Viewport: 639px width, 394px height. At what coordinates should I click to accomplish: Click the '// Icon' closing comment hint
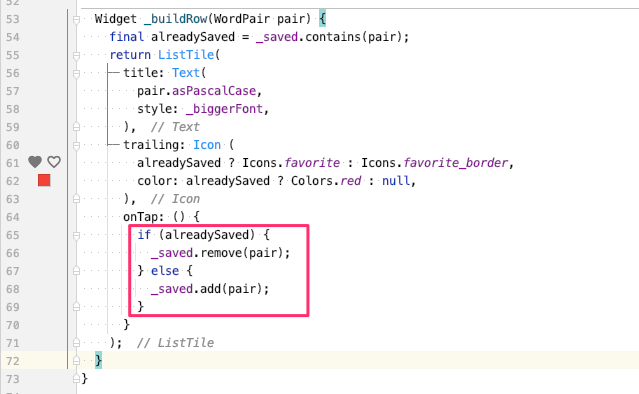[175, 199]
